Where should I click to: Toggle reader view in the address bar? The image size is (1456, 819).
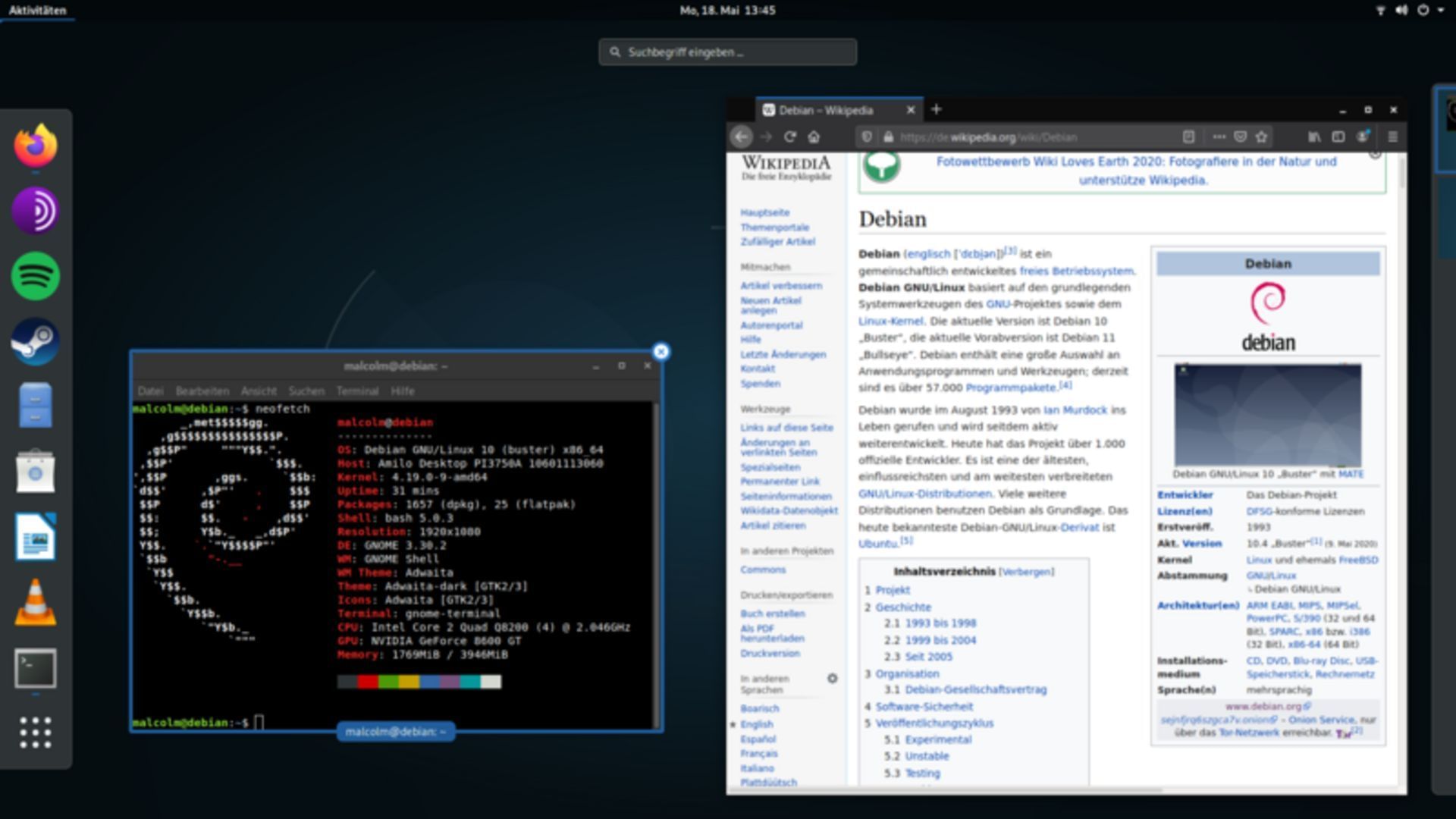pyautogui.click(x=1188, y=137)
